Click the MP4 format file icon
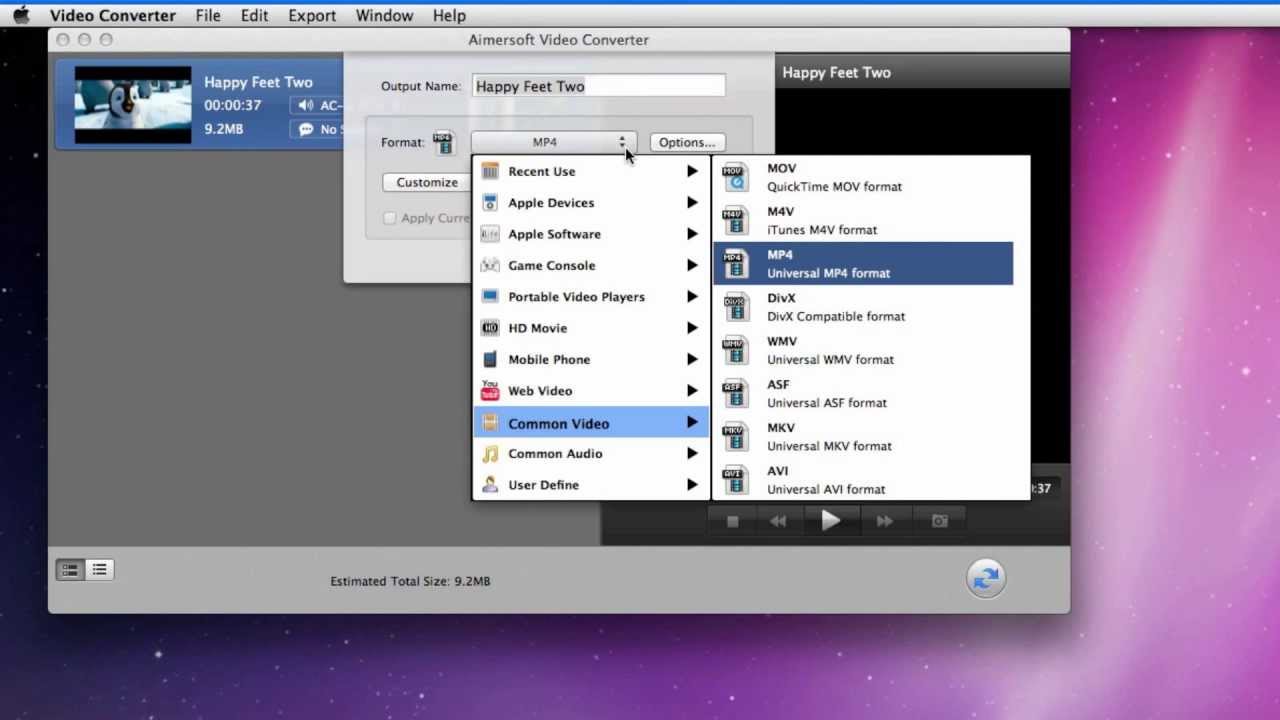Viewport: 1280px width, 720px height. (735, 263)
